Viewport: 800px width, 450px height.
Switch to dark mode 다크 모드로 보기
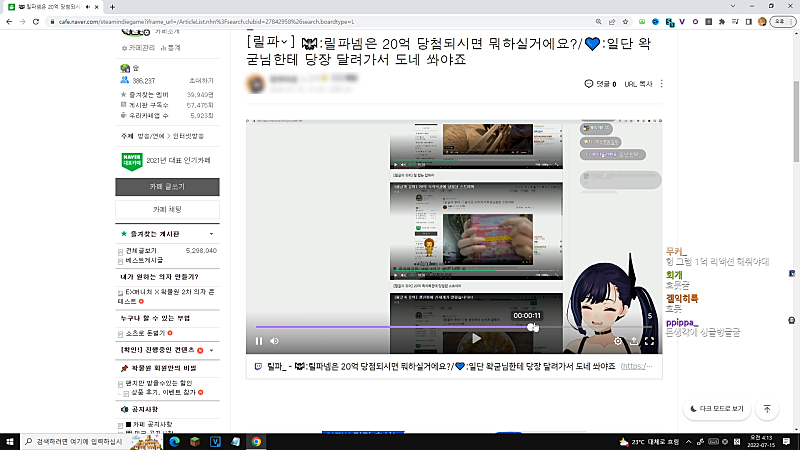[x=717, y=409]
